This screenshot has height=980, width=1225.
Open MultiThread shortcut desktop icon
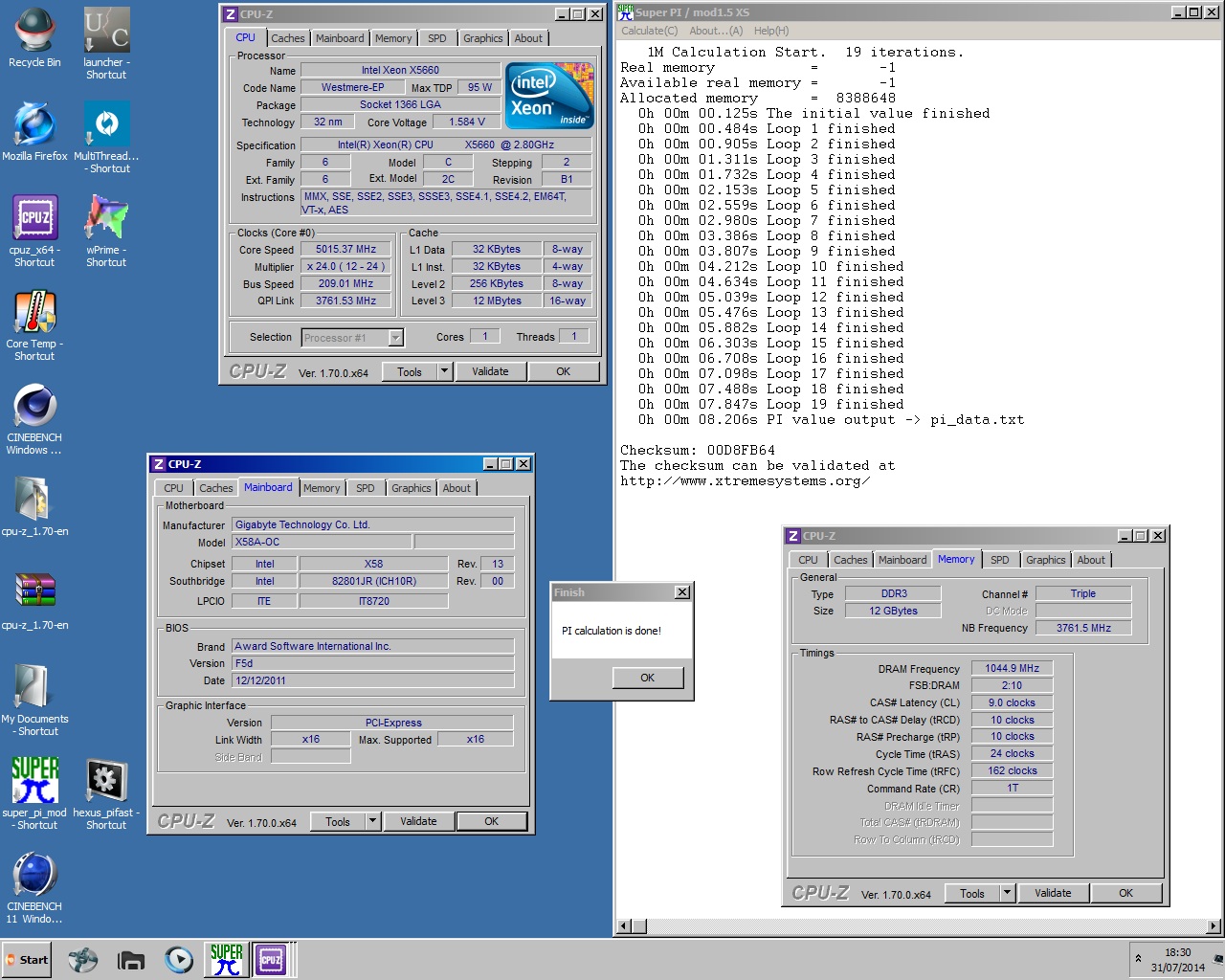pyautogui.click(x=106, y=138)
